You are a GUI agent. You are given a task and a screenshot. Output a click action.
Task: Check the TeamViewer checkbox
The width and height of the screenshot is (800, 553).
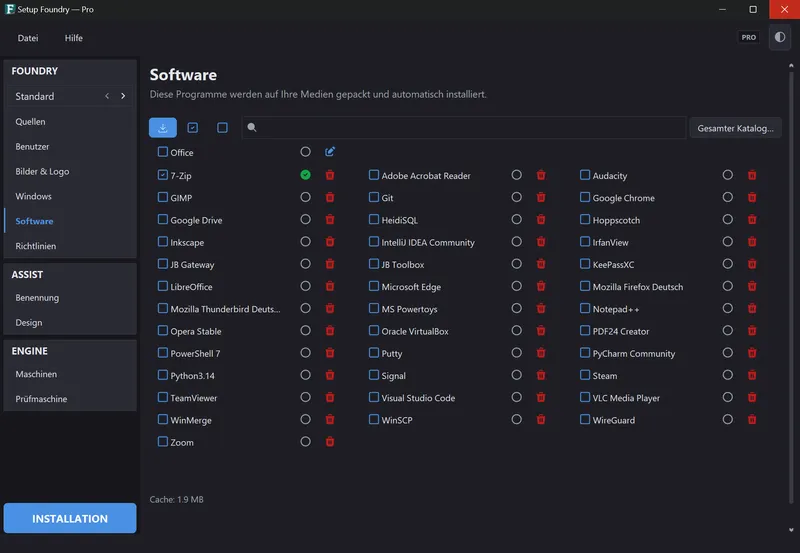coord(163,397)
